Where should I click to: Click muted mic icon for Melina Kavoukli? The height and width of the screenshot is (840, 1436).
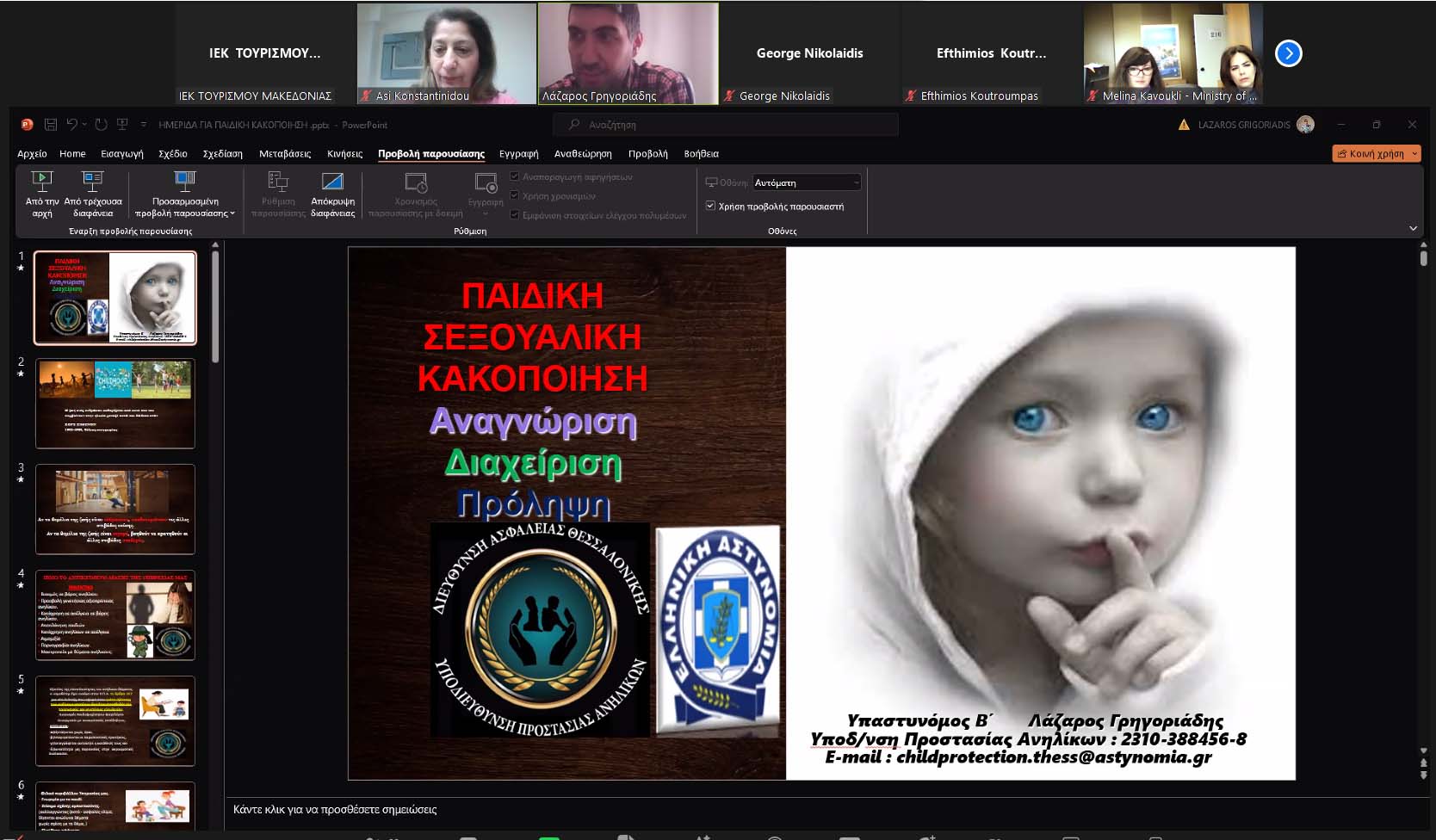pos(1092,96)
